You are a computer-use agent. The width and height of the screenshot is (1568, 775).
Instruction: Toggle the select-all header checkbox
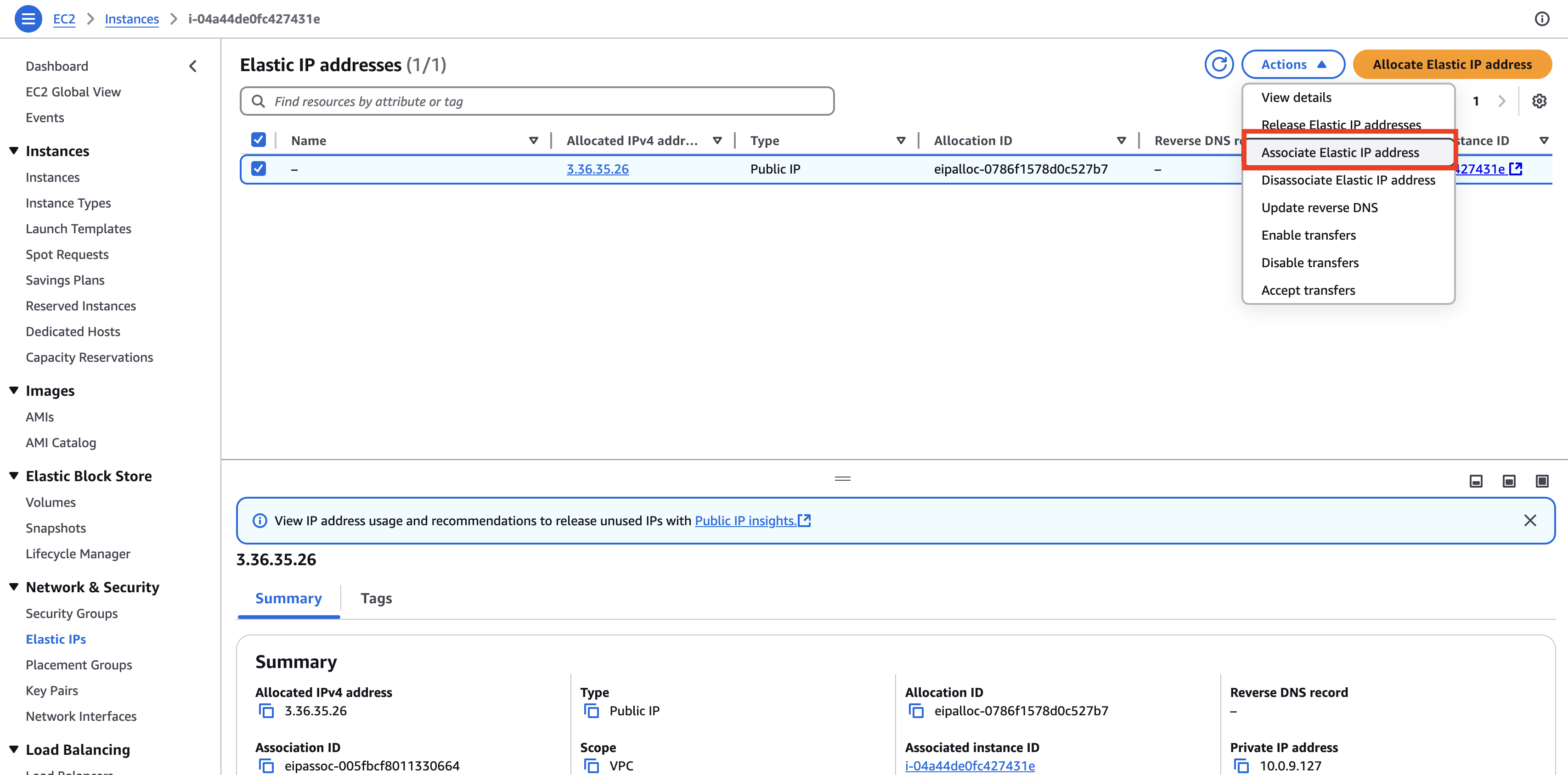click(x=258, y=140)
